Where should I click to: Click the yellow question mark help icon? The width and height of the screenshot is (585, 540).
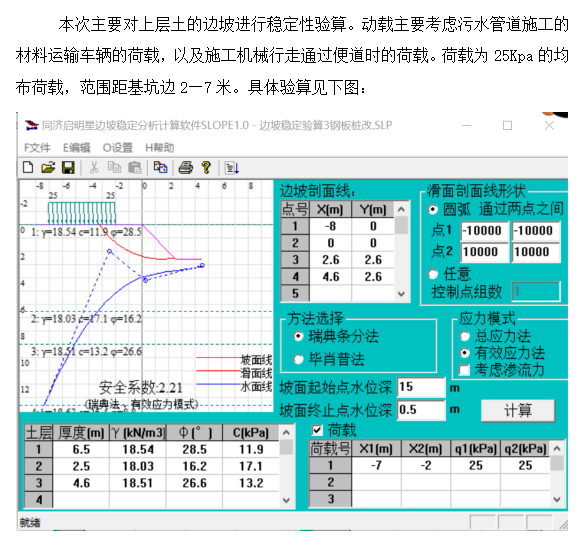[x=206, y=168]
